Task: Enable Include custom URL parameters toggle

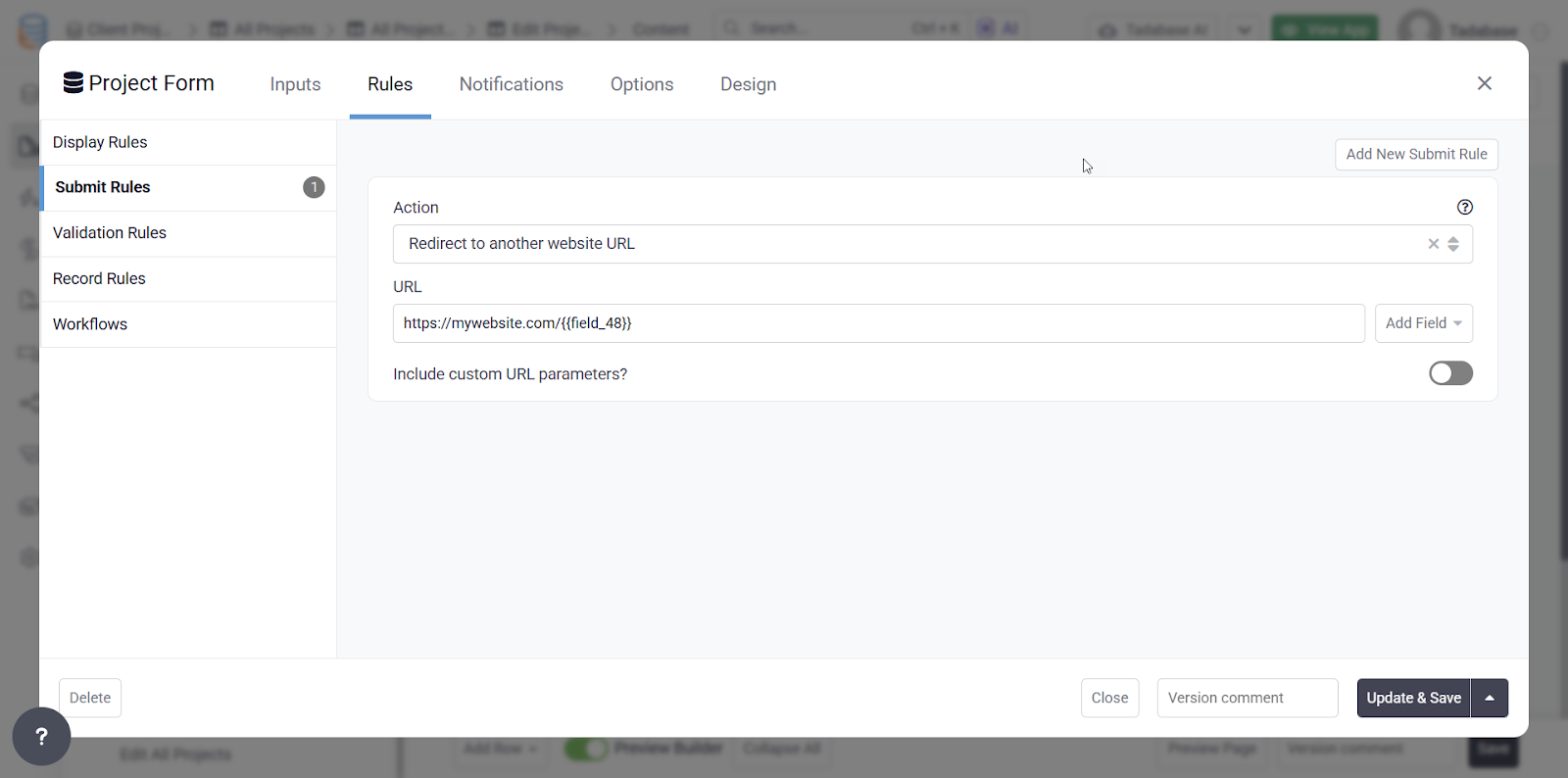Action: pos(1449,373)
